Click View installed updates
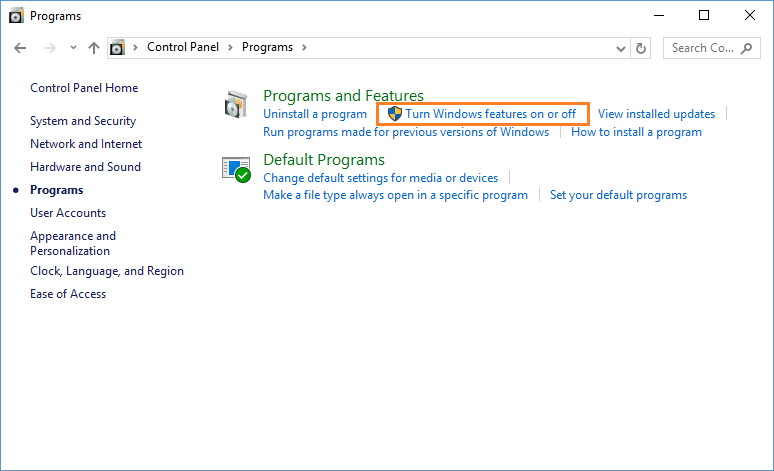This screenshot has height=471, width=774. [x=657, y=114]
